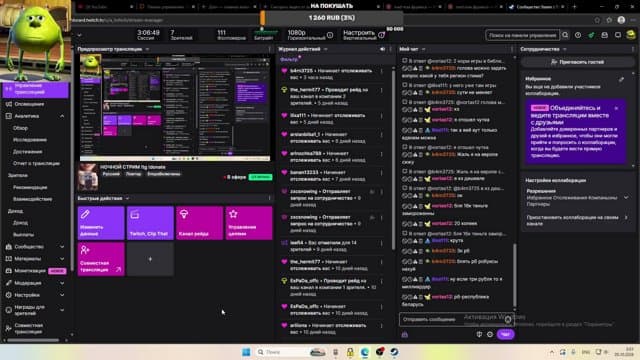Click the manage goals star tile
Viewport: 640px width, 360px height.
(x=249, y=223)
